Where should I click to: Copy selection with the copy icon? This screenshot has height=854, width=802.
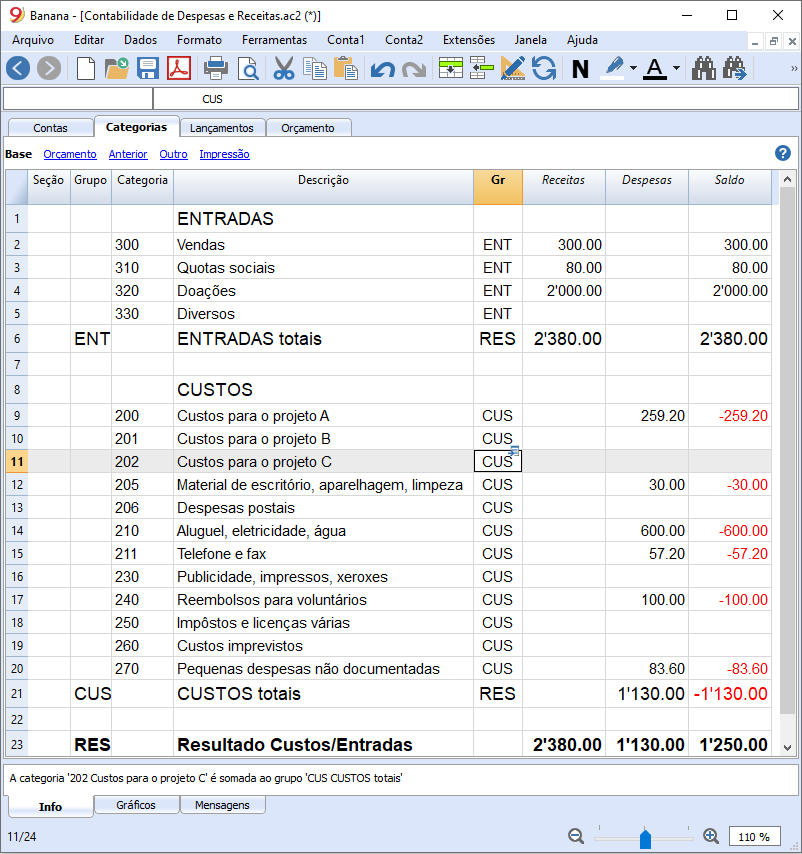pos(315,69)
